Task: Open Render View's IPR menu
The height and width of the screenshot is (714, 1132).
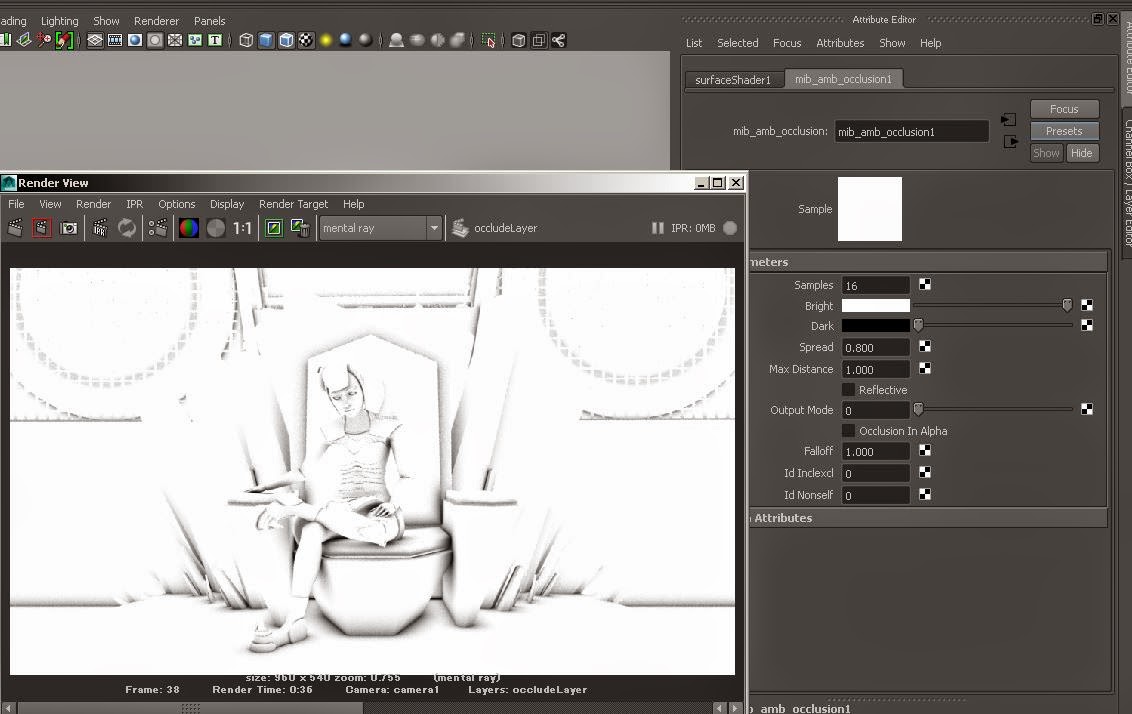Action: point(134,204)
